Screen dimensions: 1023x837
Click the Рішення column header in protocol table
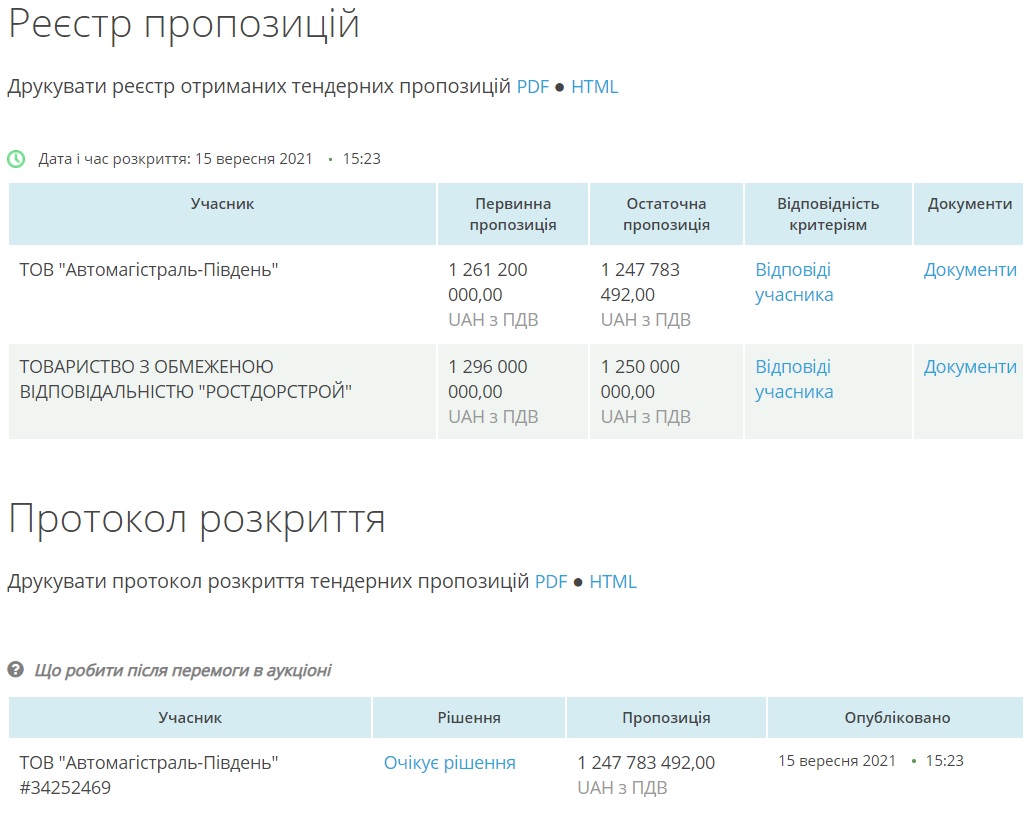[x=468, y=718]
